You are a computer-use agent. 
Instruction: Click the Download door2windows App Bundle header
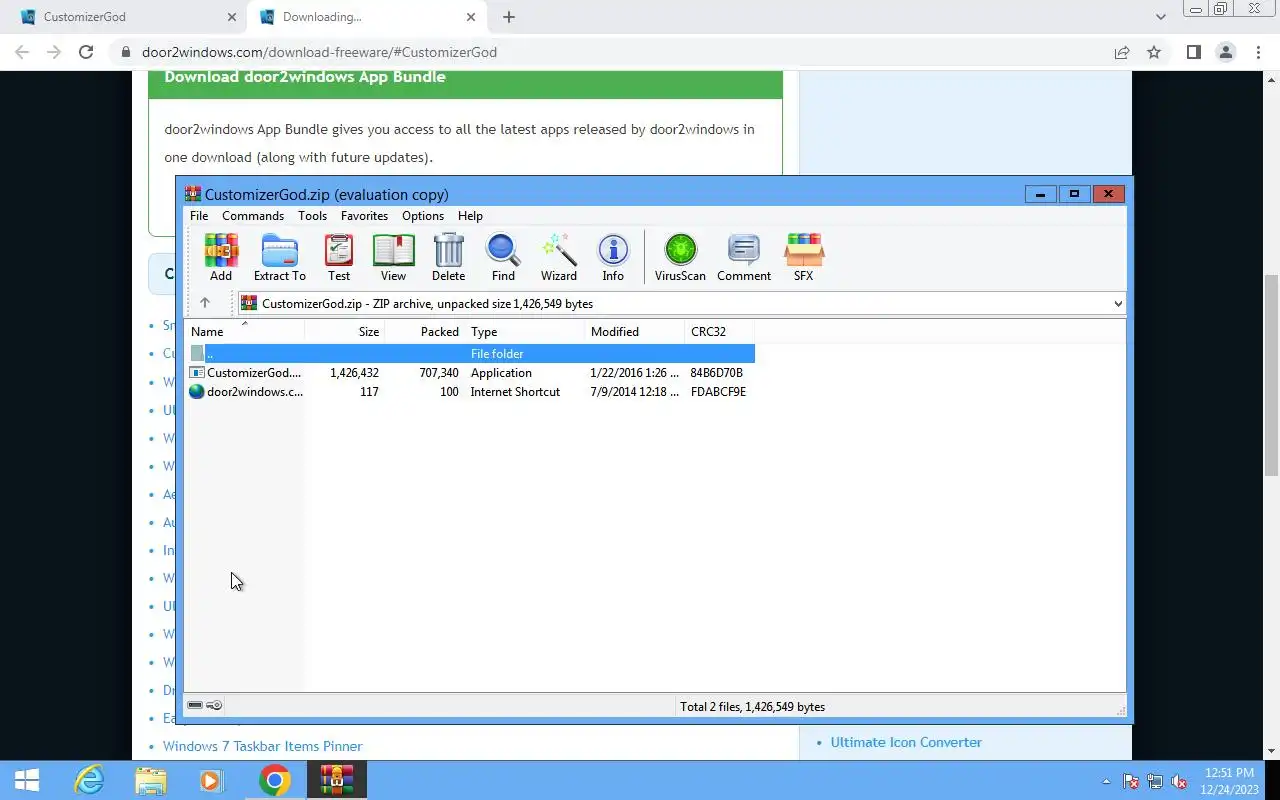tap(305, 77)
